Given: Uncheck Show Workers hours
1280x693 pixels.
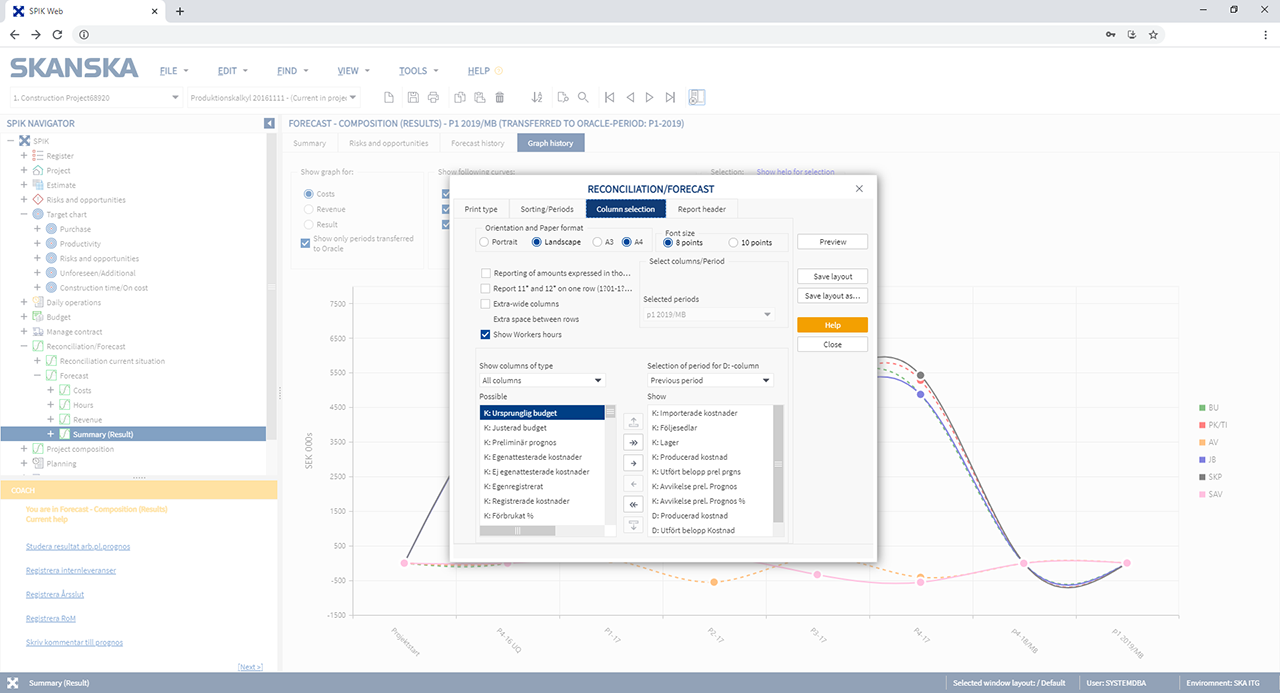Looking at the screenshot, I should pyautogui.click(x=486, y=334).
